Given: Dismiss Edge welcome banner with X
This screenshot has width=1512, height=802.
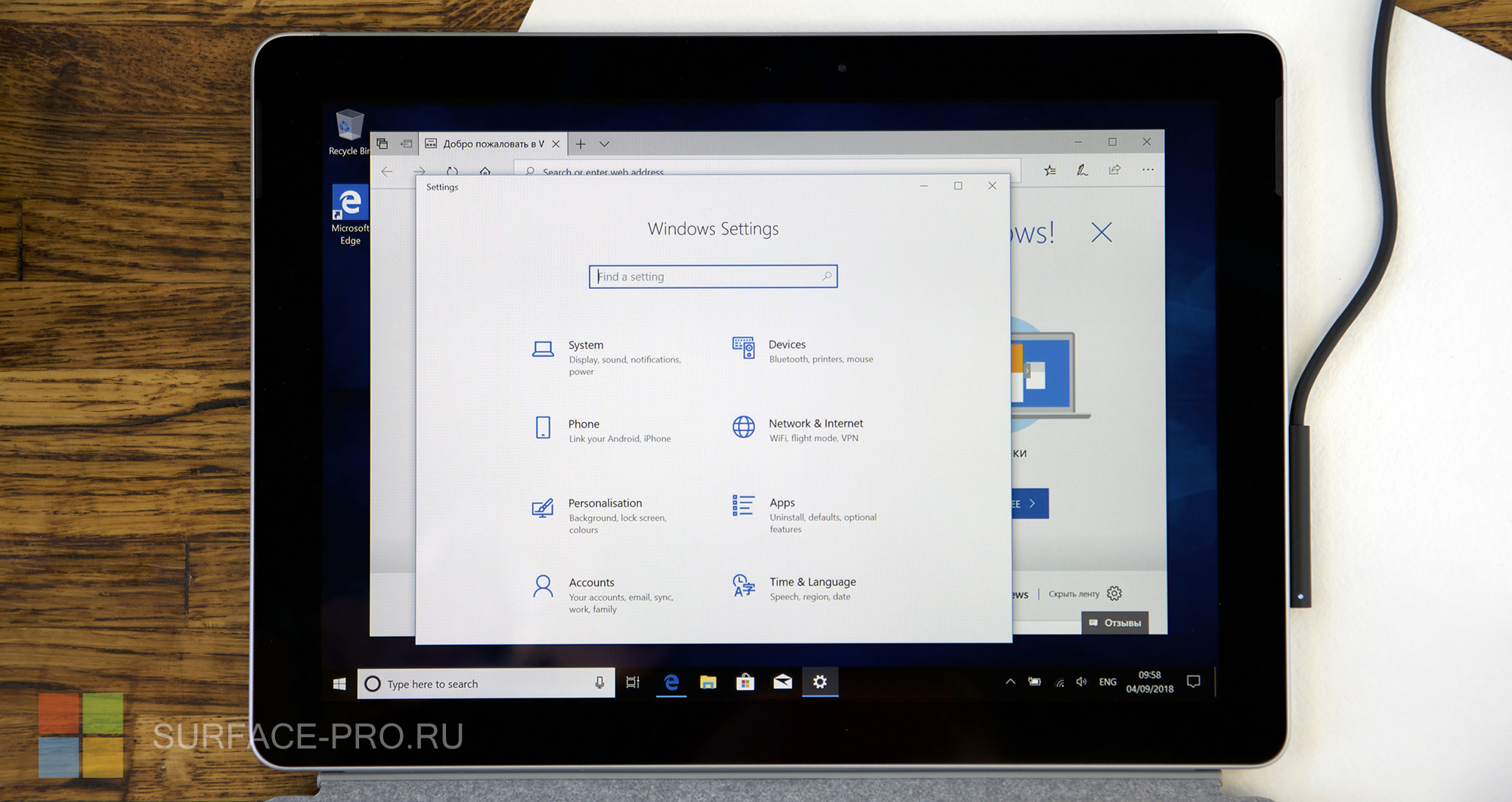Looking at the screenshot, I should [1101, 232].
